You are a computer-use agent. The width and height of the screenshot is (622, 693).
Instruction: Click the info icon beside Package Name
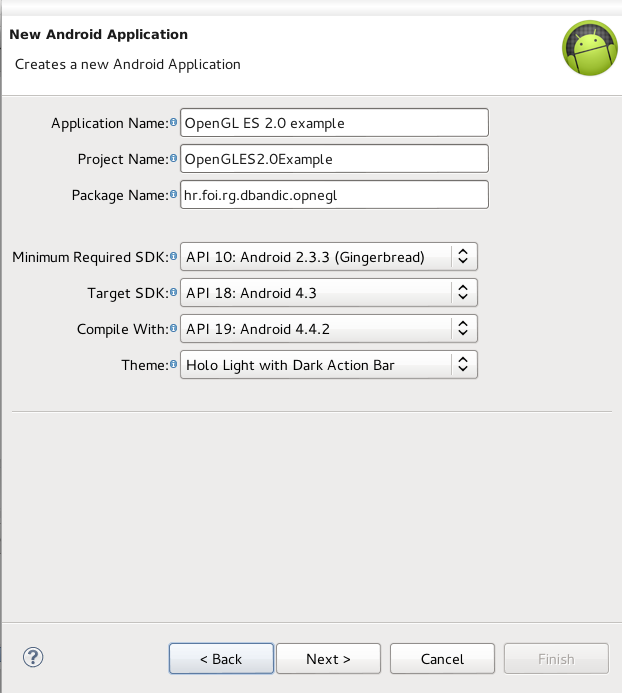(174, 194)
